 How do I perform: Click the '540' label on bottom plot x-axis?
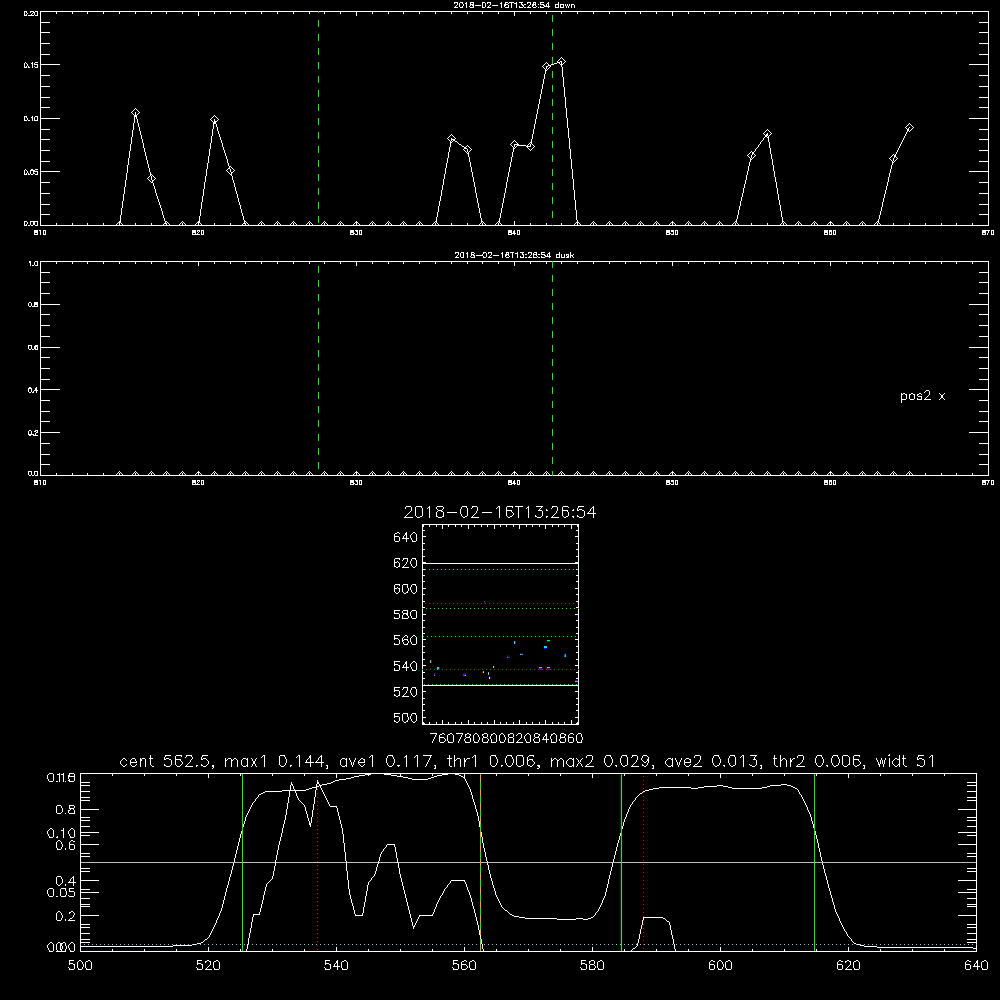tap(336, 966)
